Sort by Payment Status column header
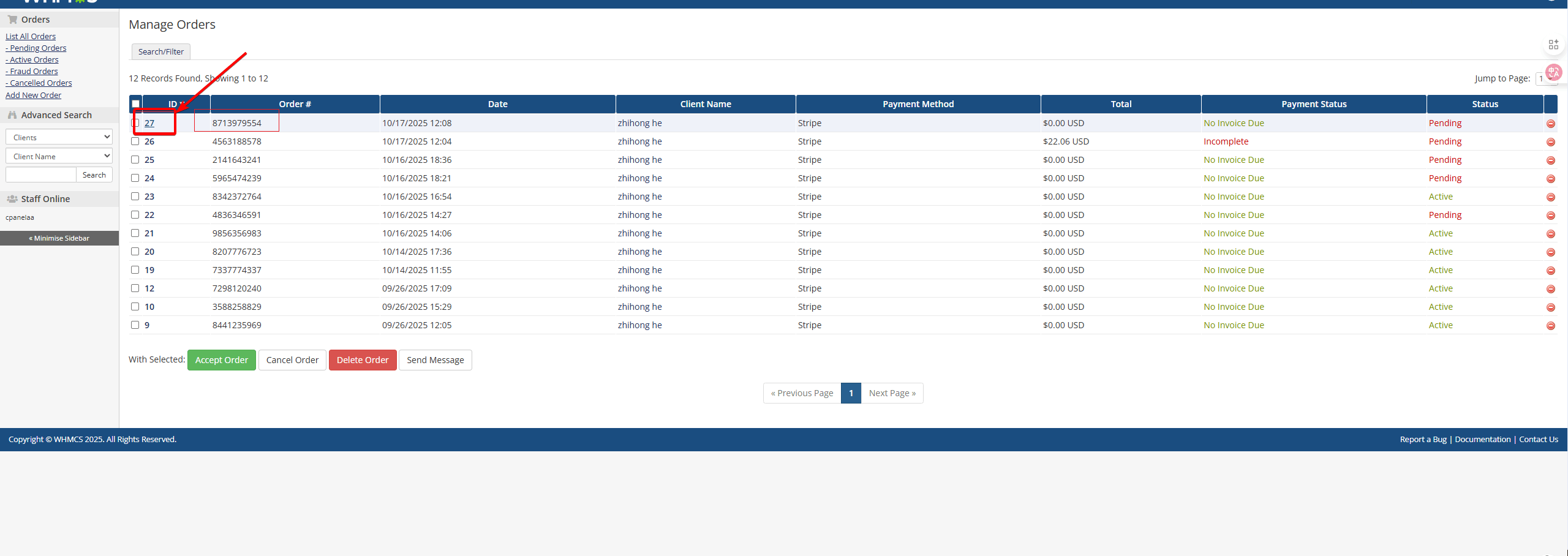 [x=1314, y=104]
